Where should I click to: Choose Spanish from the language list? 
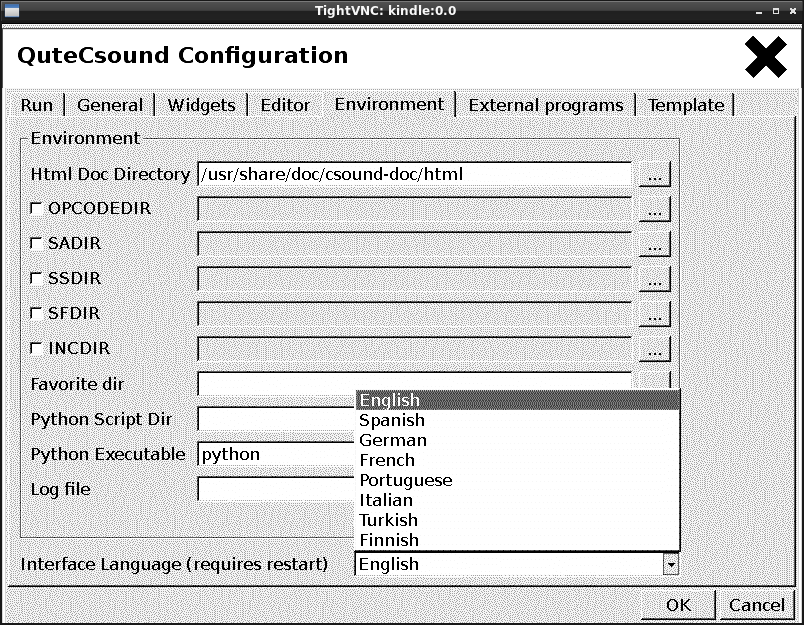[x=392, y=421]
